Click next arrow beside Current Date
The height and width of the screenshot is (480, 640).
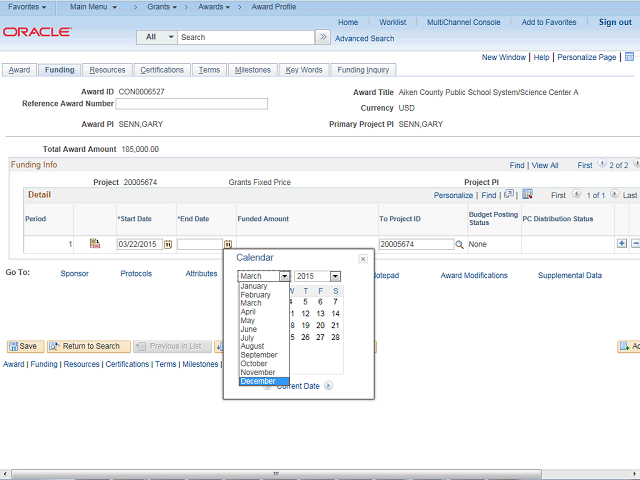[328, 385]
